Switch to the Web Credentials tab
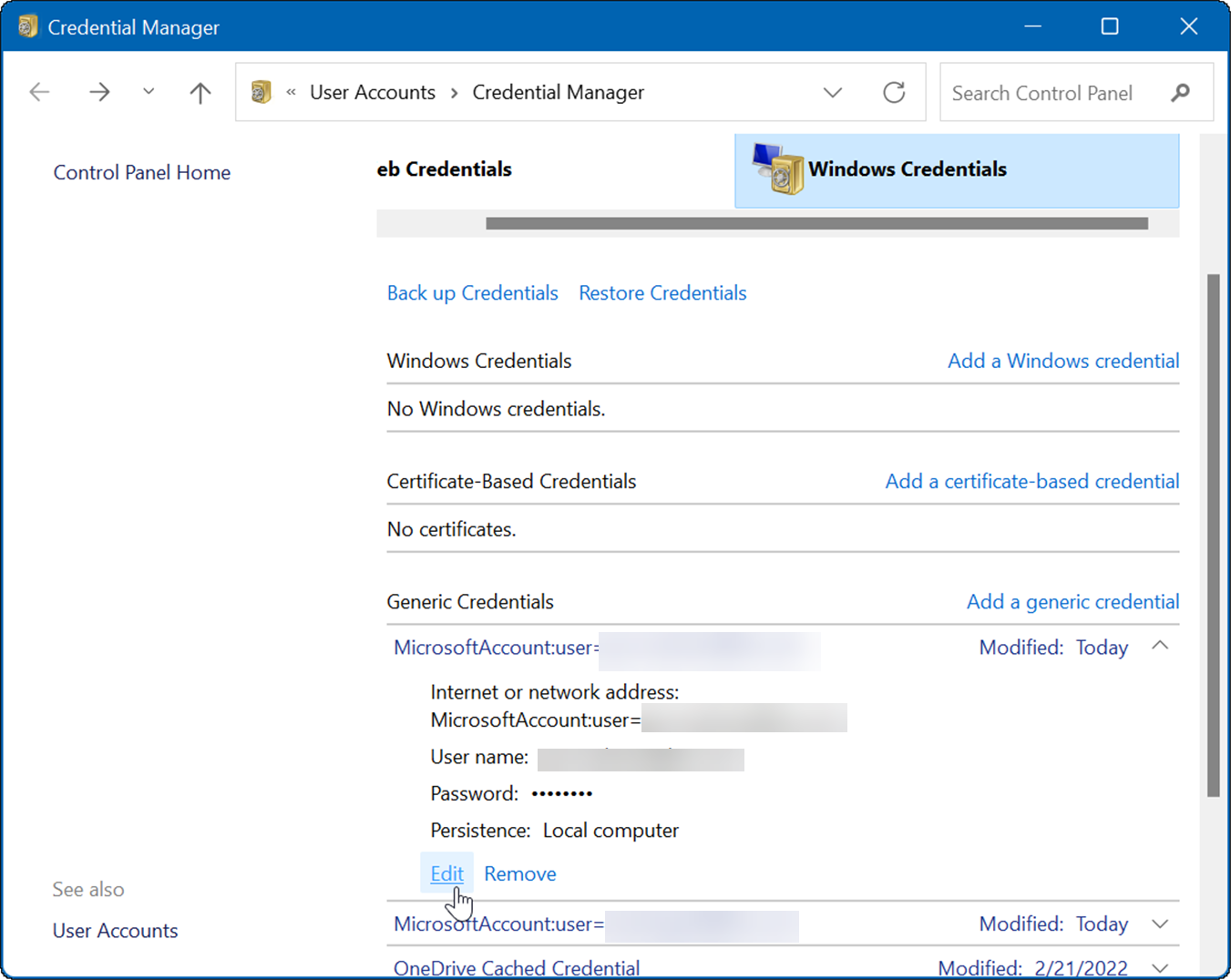The height and width of the screenshot is (980, 1231). click(444, 168)
